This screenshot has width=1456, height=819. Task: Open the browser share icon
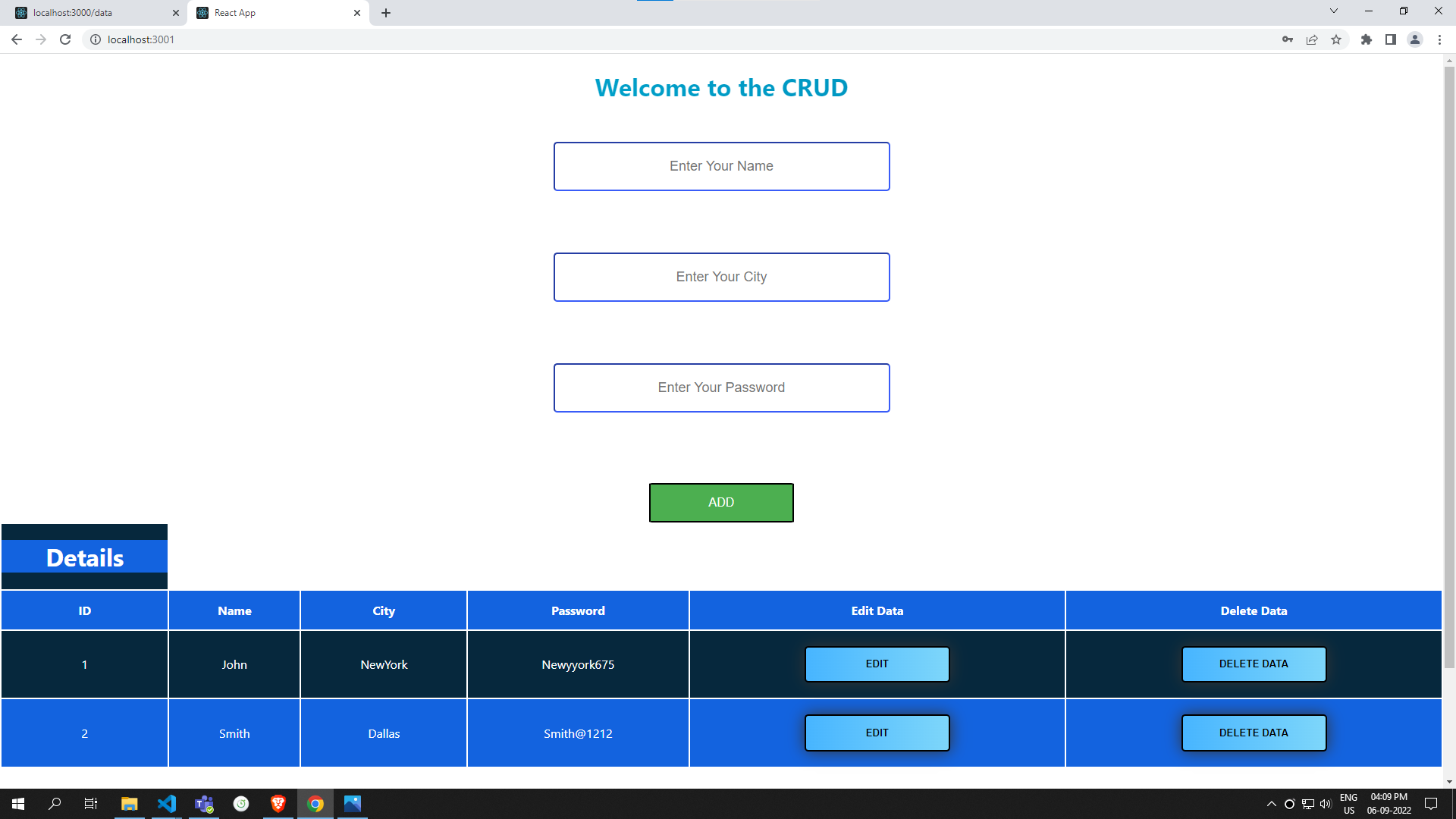[x=1313, y=39]
